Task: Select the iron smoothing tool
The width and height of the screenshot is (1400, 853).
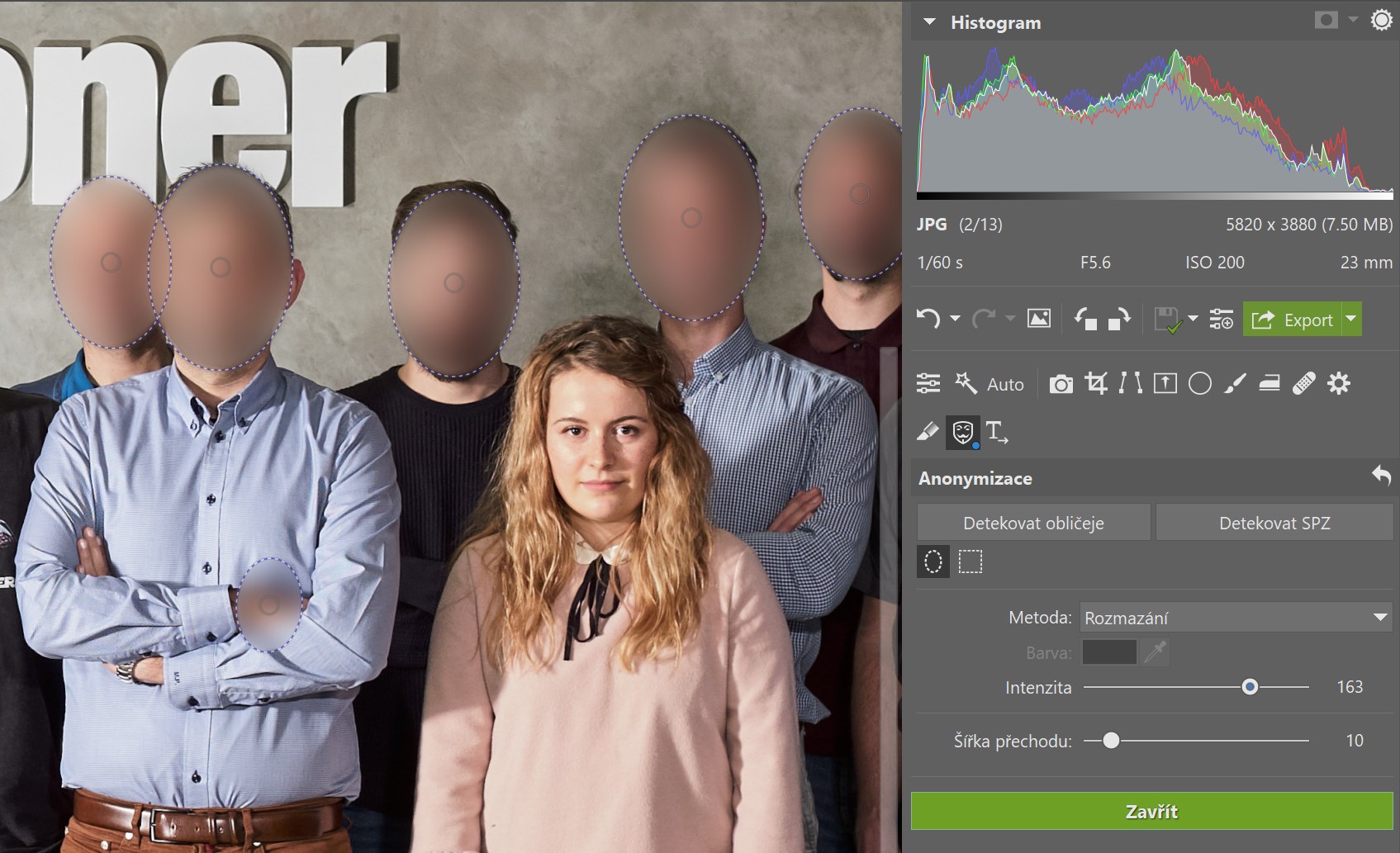Action: coord(1269,383)
